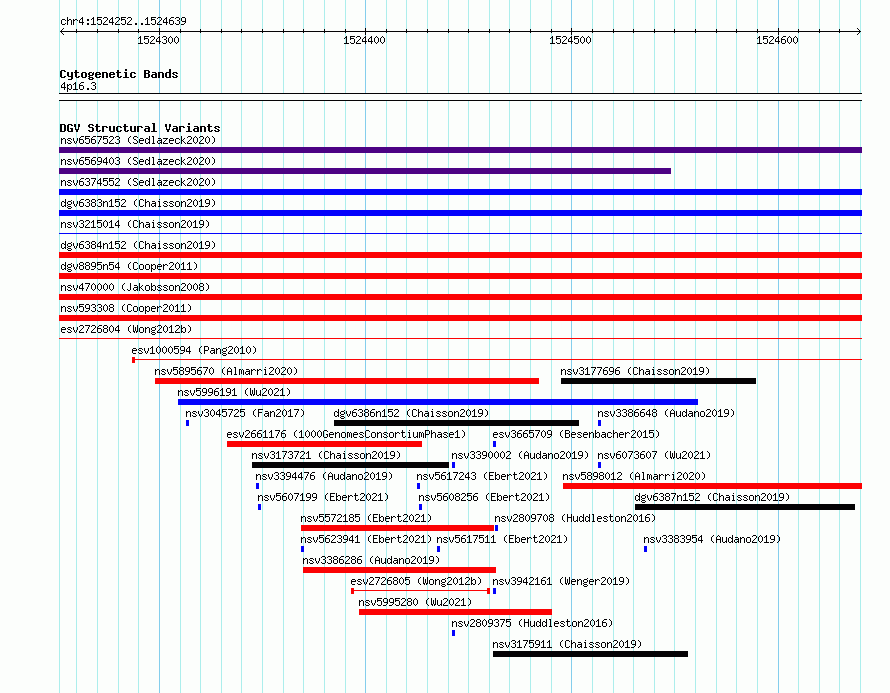The width and height of the screenshot is (890, 693).
Task: Select nsv5608256 (Ebert2021) label
Action: click(x=484, y=497)
